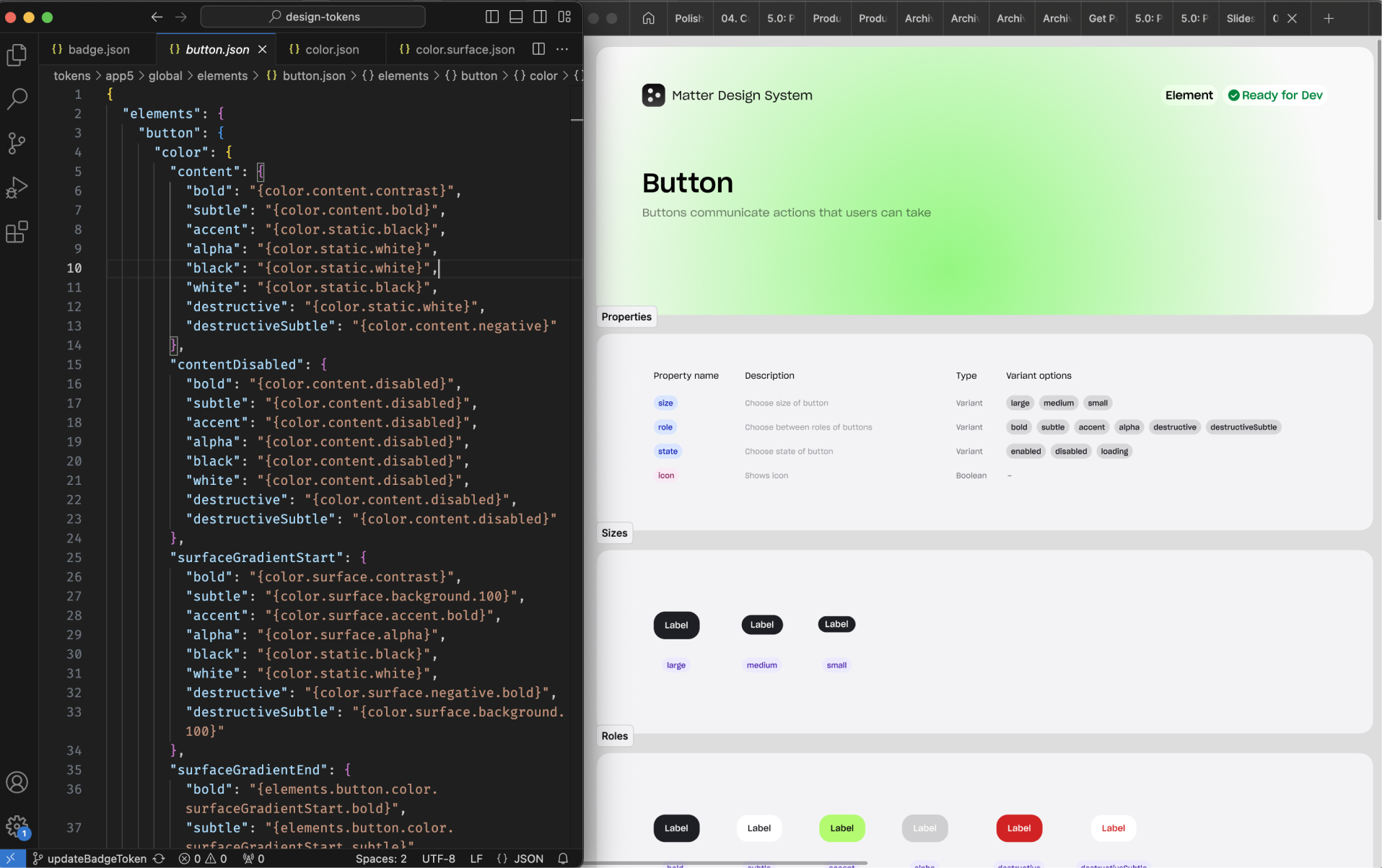
Task: Click the Synchronize Changes icon in the status bar
Action: point(159,859)
